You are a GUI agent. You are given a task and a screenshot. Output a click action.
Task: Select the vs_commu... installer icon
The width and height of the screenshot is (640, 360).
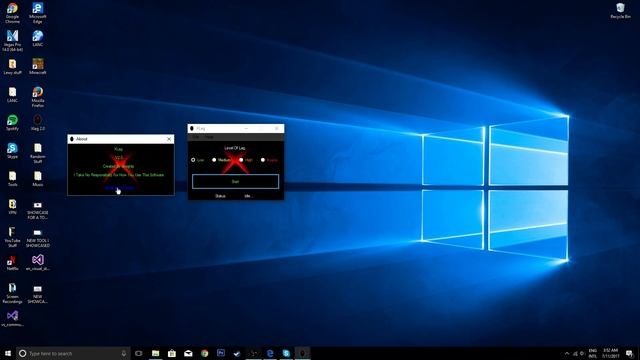coord(12,318)
